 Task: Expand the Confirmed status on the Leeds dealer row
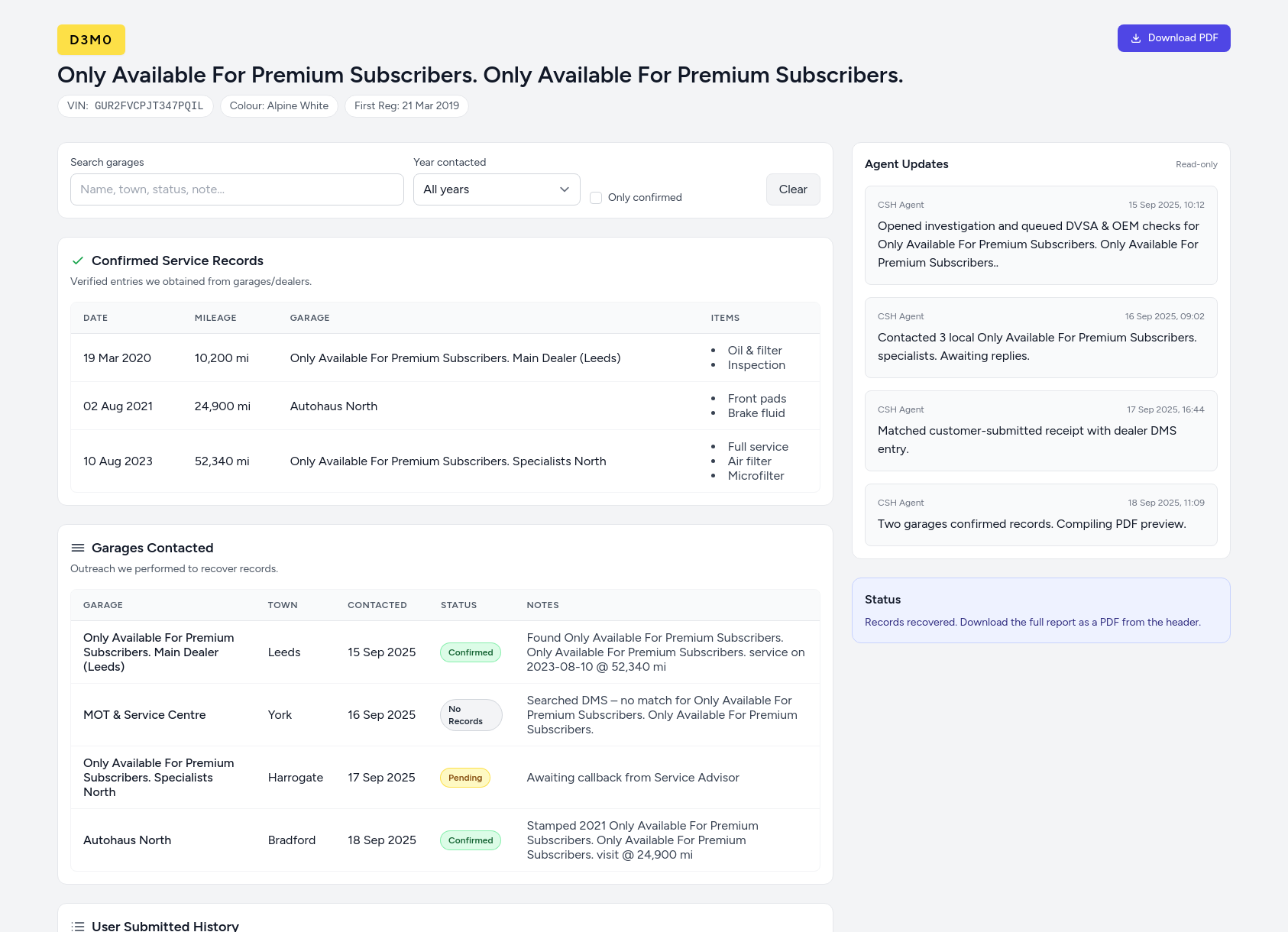click(x=470, y=652)
